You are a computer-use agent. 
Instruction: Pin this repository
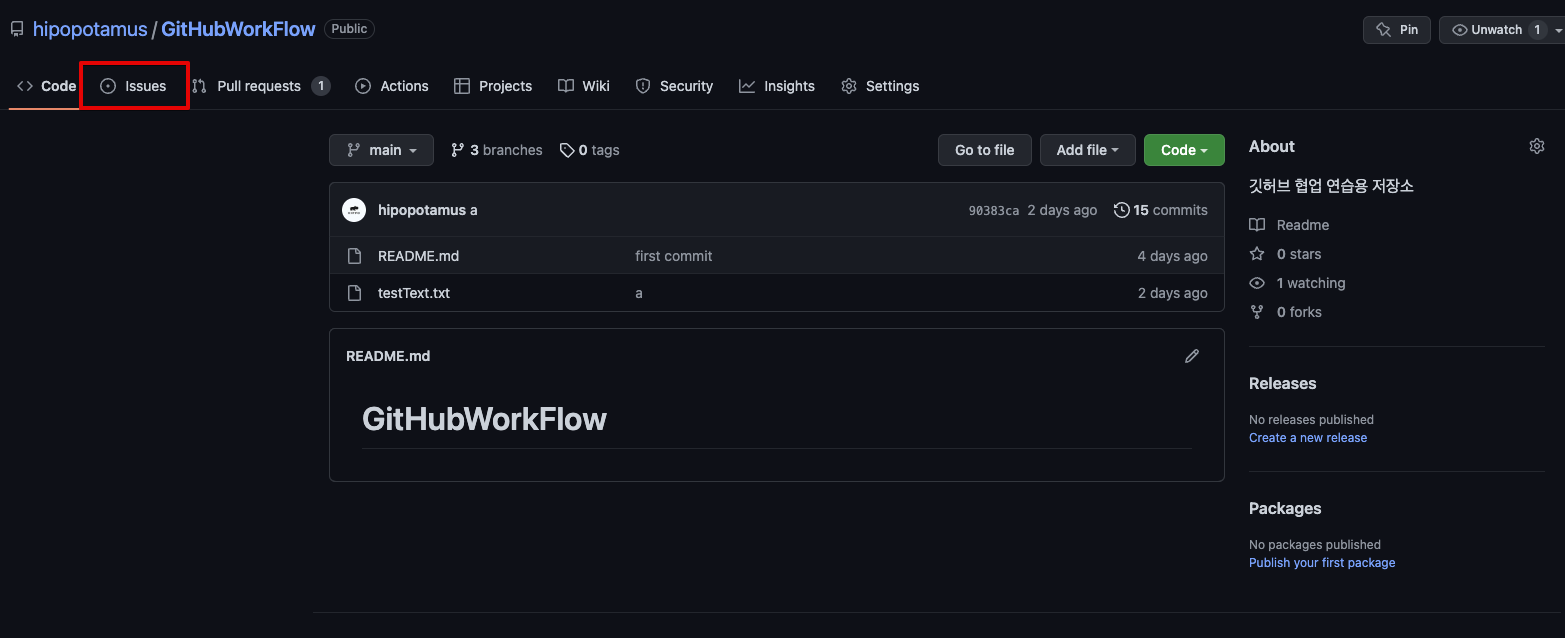tap(1397, 30)
